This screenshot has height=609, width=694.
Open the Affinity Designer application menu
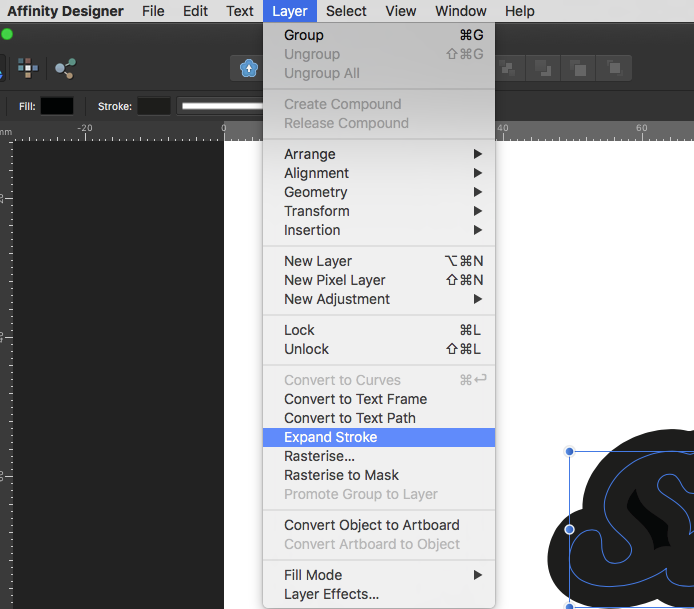(x=65, y=11)
